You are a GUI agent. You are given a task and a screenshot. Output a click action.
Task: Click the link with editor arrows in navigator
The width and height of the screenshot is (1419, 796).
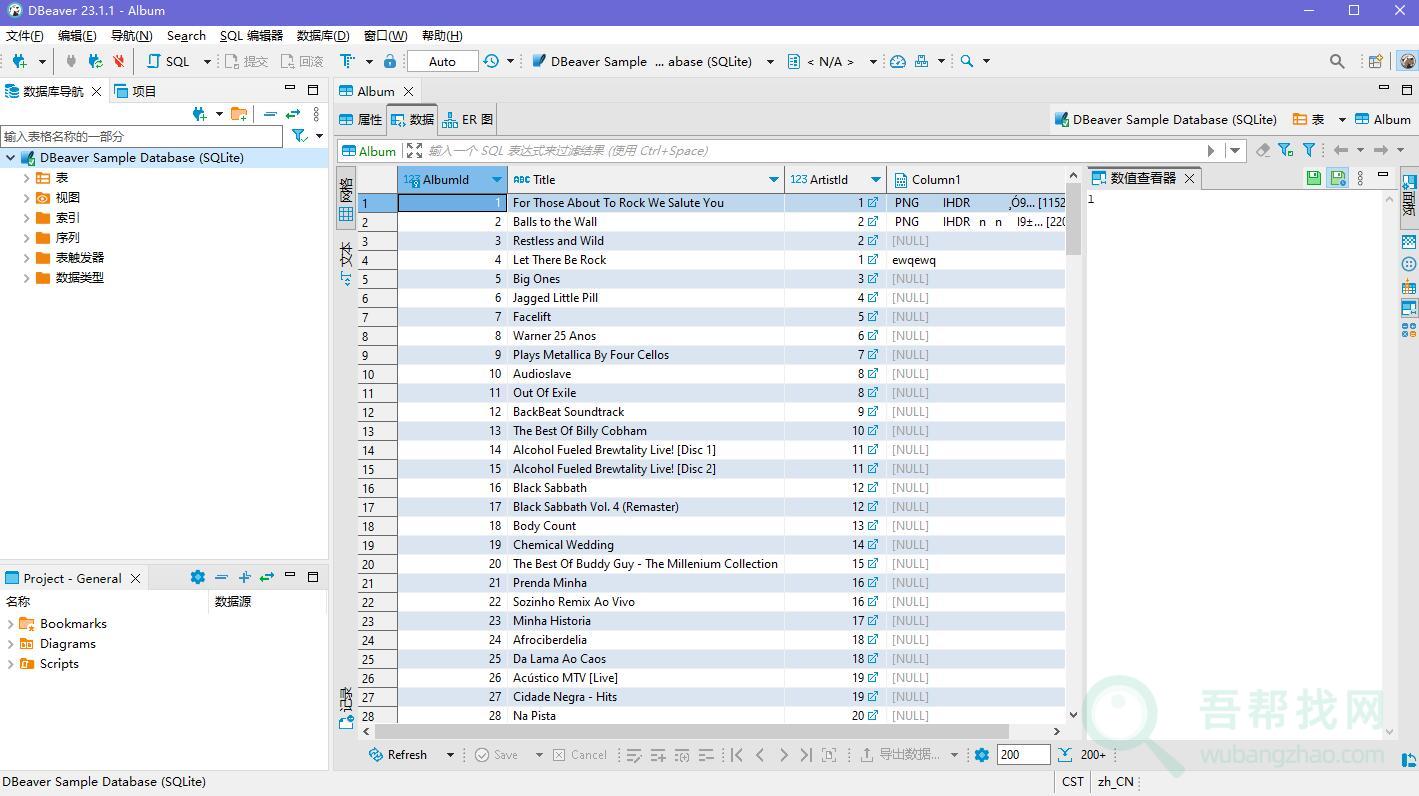[x=293, y=114]
